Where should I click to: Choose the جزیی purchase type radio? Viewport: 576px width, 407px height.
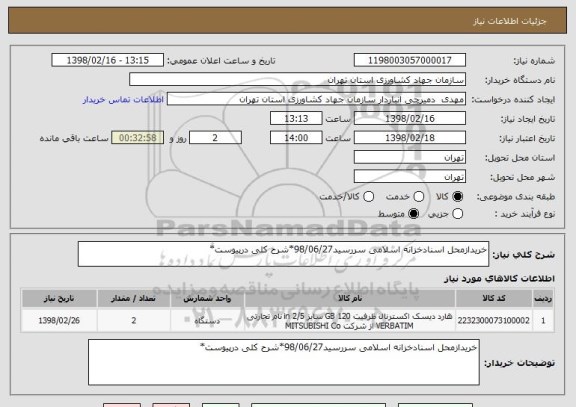point(457,214)
